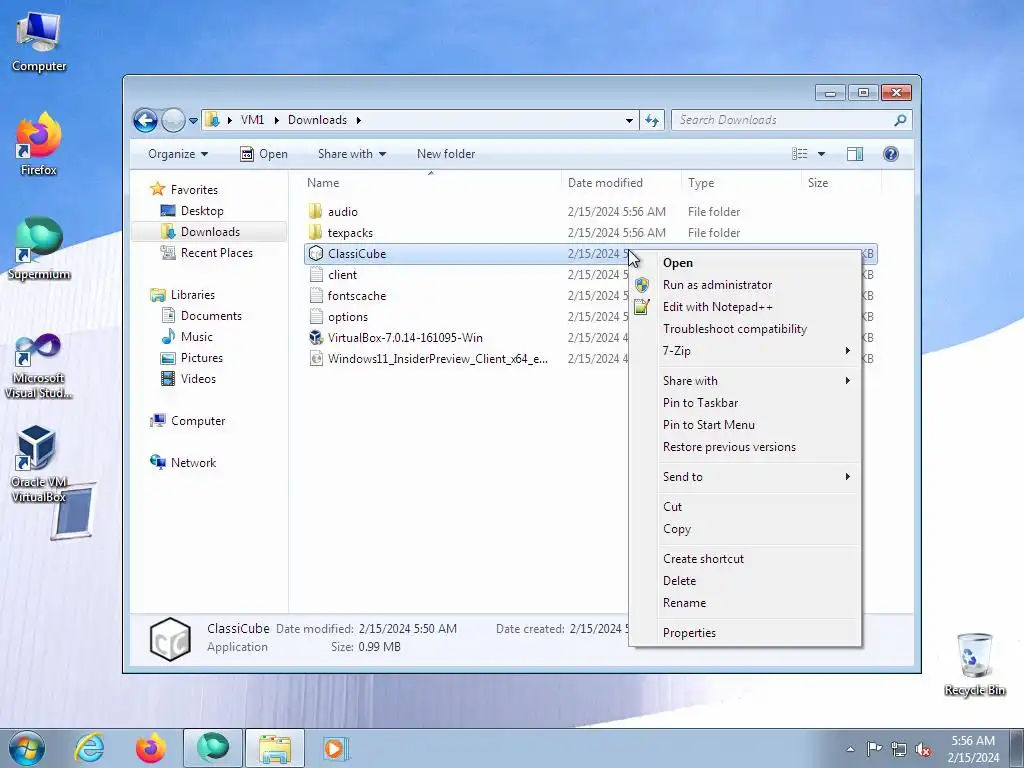This screenshot has width=1024, height=768.
Task: Open the Computer desktop icon
Action: 39,41
